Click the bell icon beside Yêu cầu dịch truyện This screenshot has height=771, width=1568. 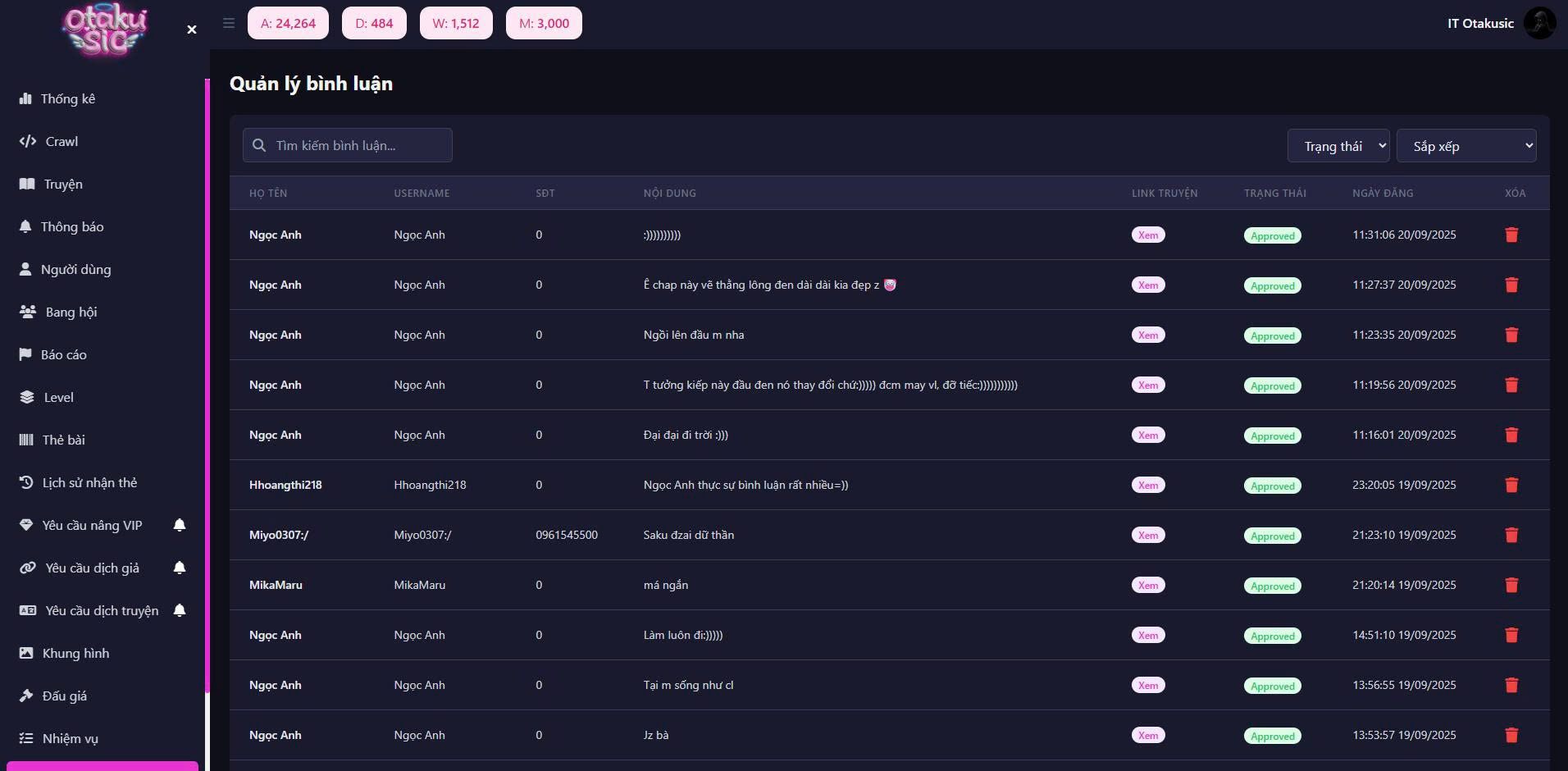tap(180, 610)
